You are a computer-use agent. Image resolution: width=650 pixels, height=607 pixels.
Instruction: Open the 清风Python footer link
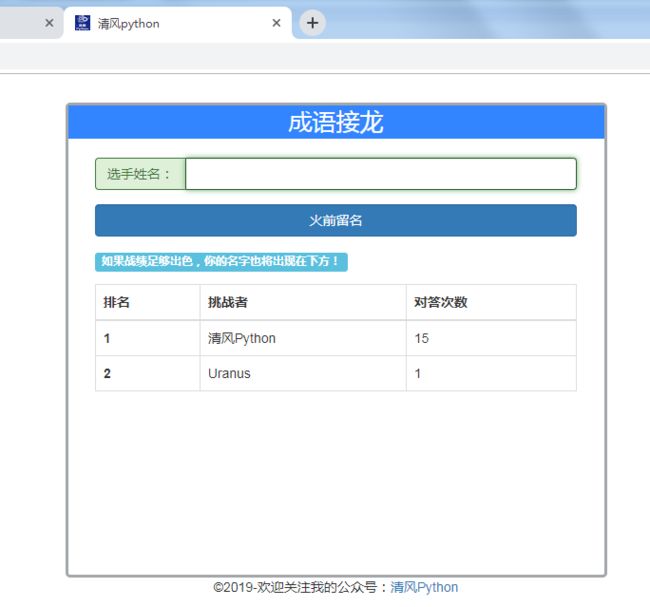tap(424, 587)
